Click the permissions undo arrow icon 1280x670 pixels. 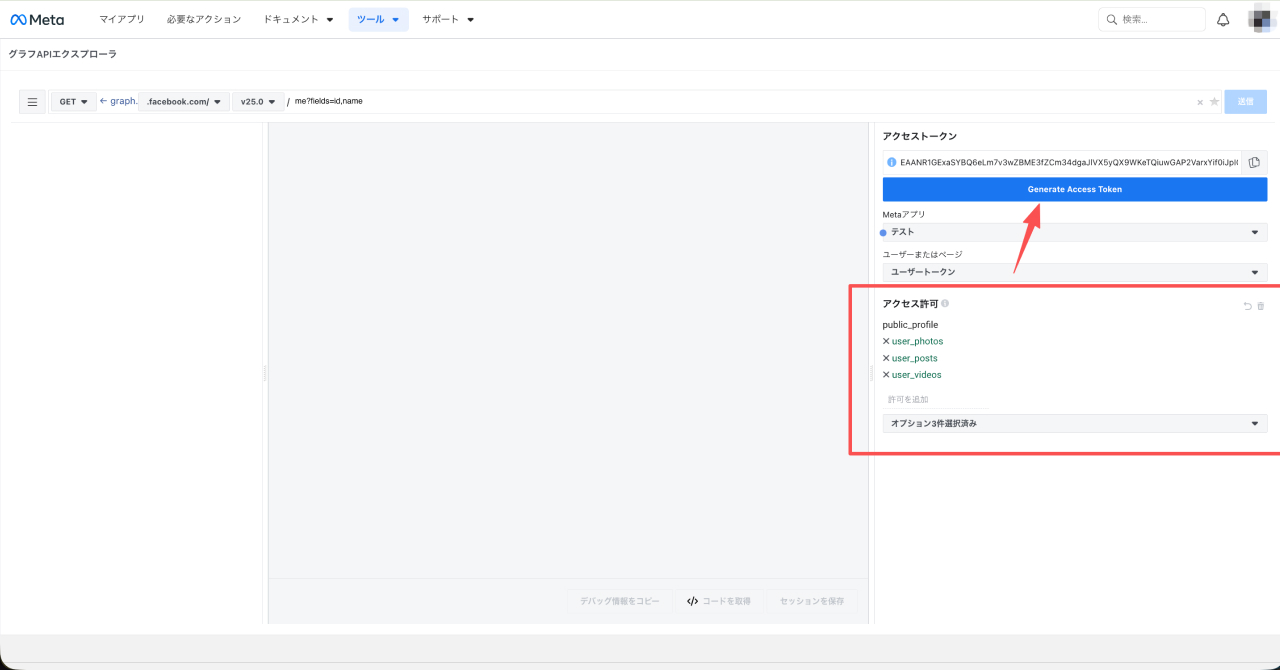(x=1247, y=306)
